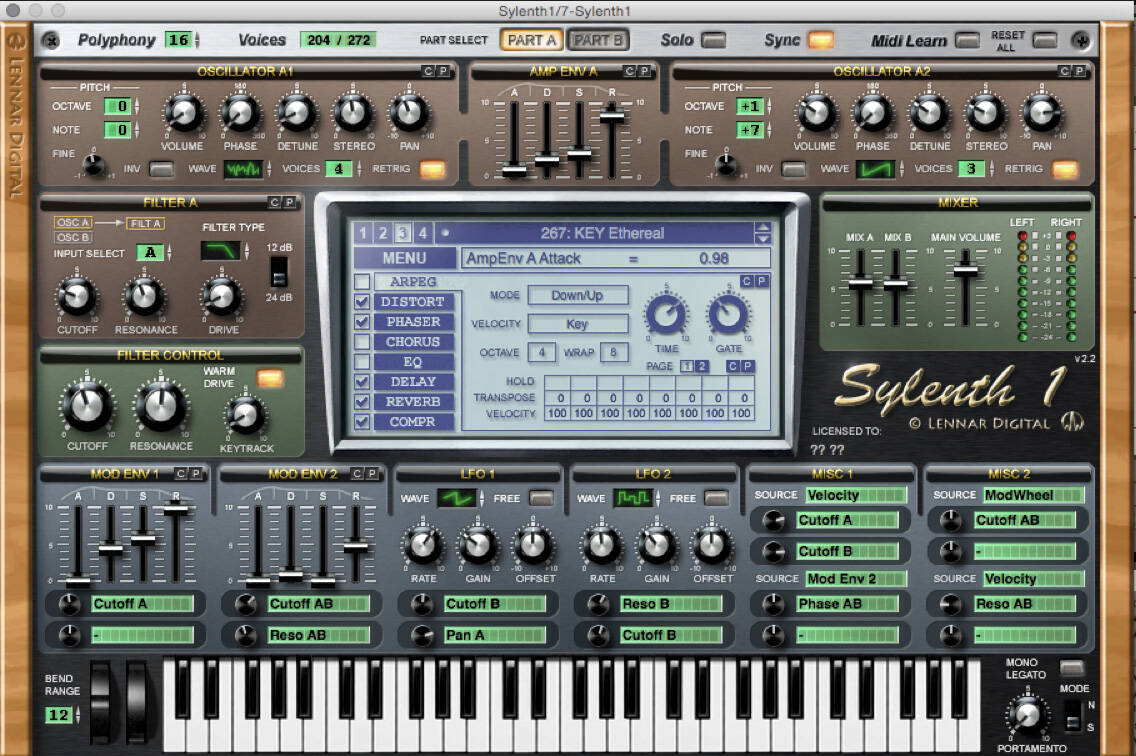Viewport: 1136px width, 756px height.
Task: Click the Filter A Drive knob
Action: (x=222, y=296)
